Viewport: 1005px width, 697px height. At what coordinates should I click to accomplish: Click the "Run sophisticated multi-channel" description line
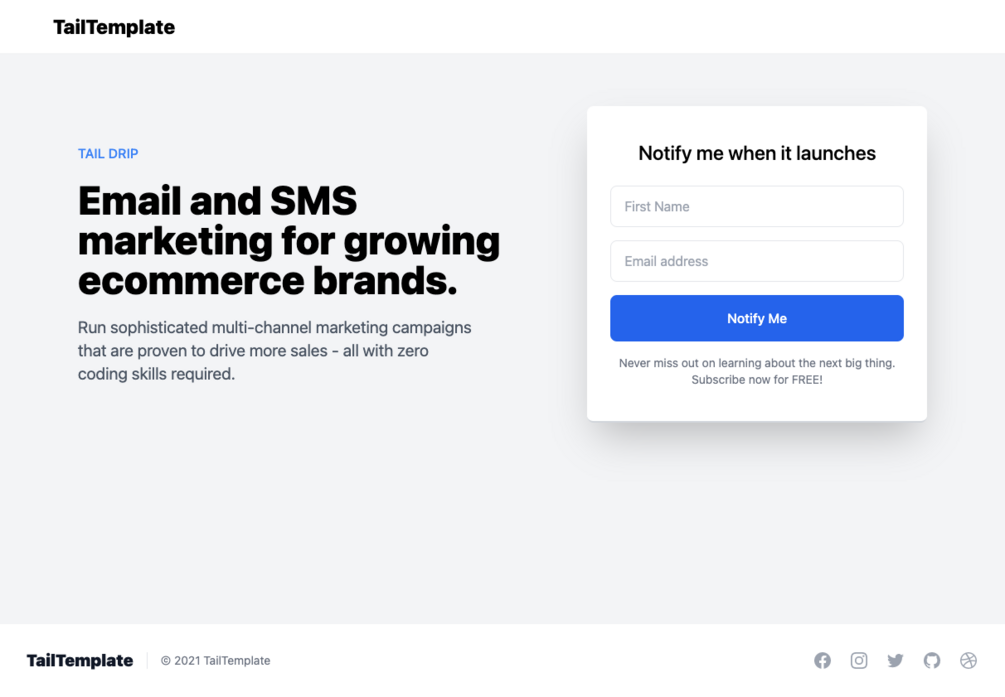click(x=274, y=327)
